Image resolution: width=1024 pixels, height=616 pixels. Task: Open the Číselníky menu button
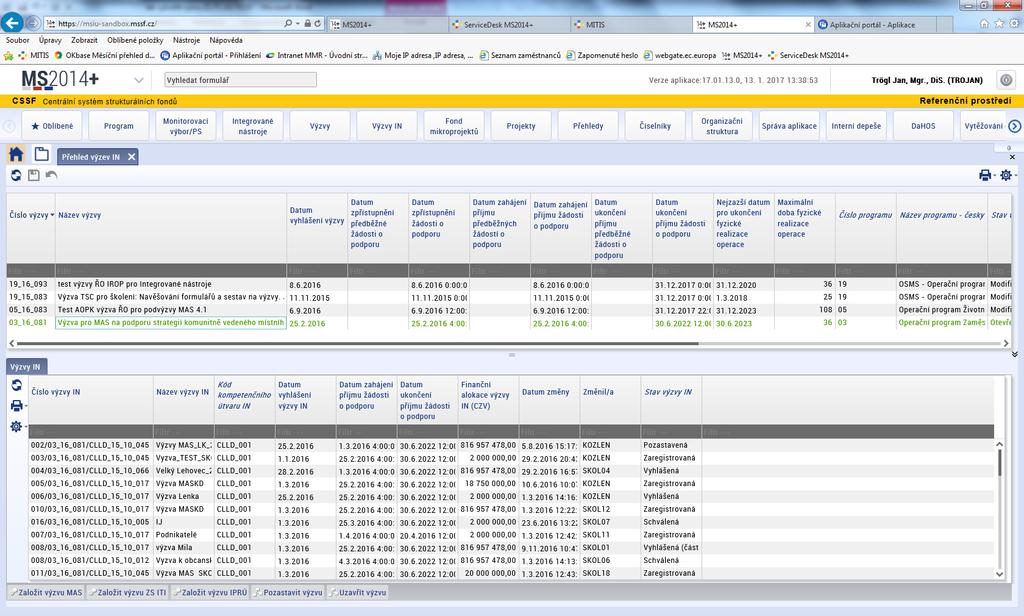tap(655, 126)
